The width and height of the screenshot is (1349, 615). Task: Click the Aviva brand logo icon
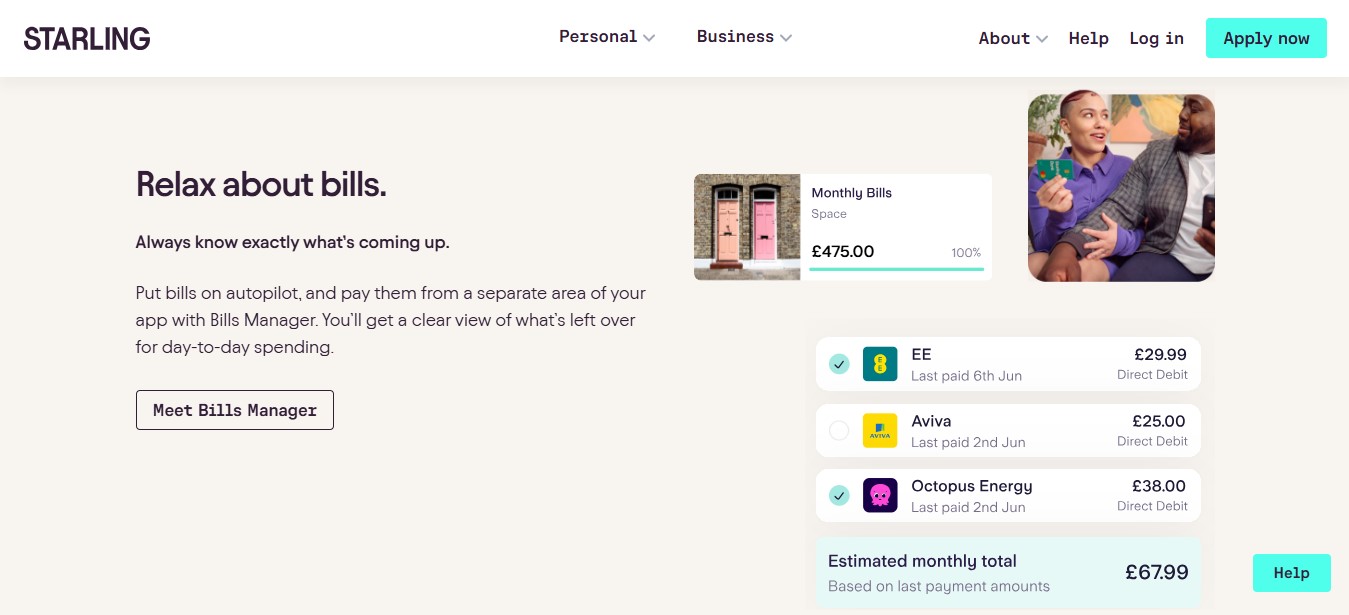[x=880, y=430]
